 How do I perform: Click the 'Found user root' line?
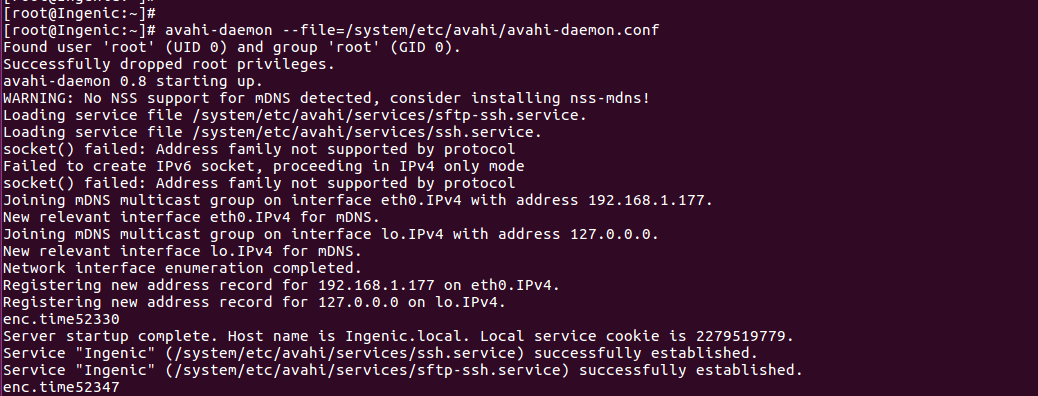coord(232,47)
